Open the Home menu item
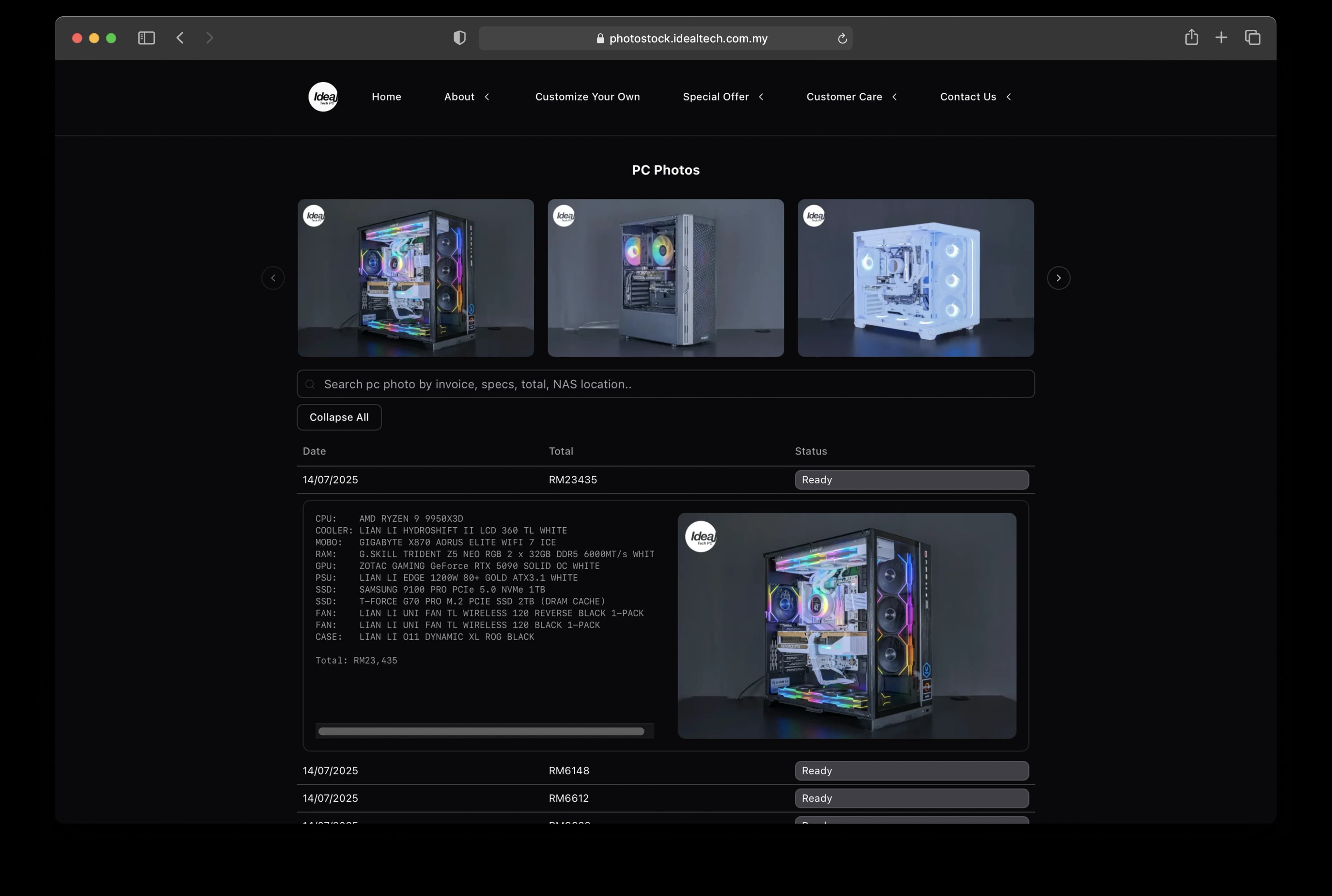 pos(386,97)
